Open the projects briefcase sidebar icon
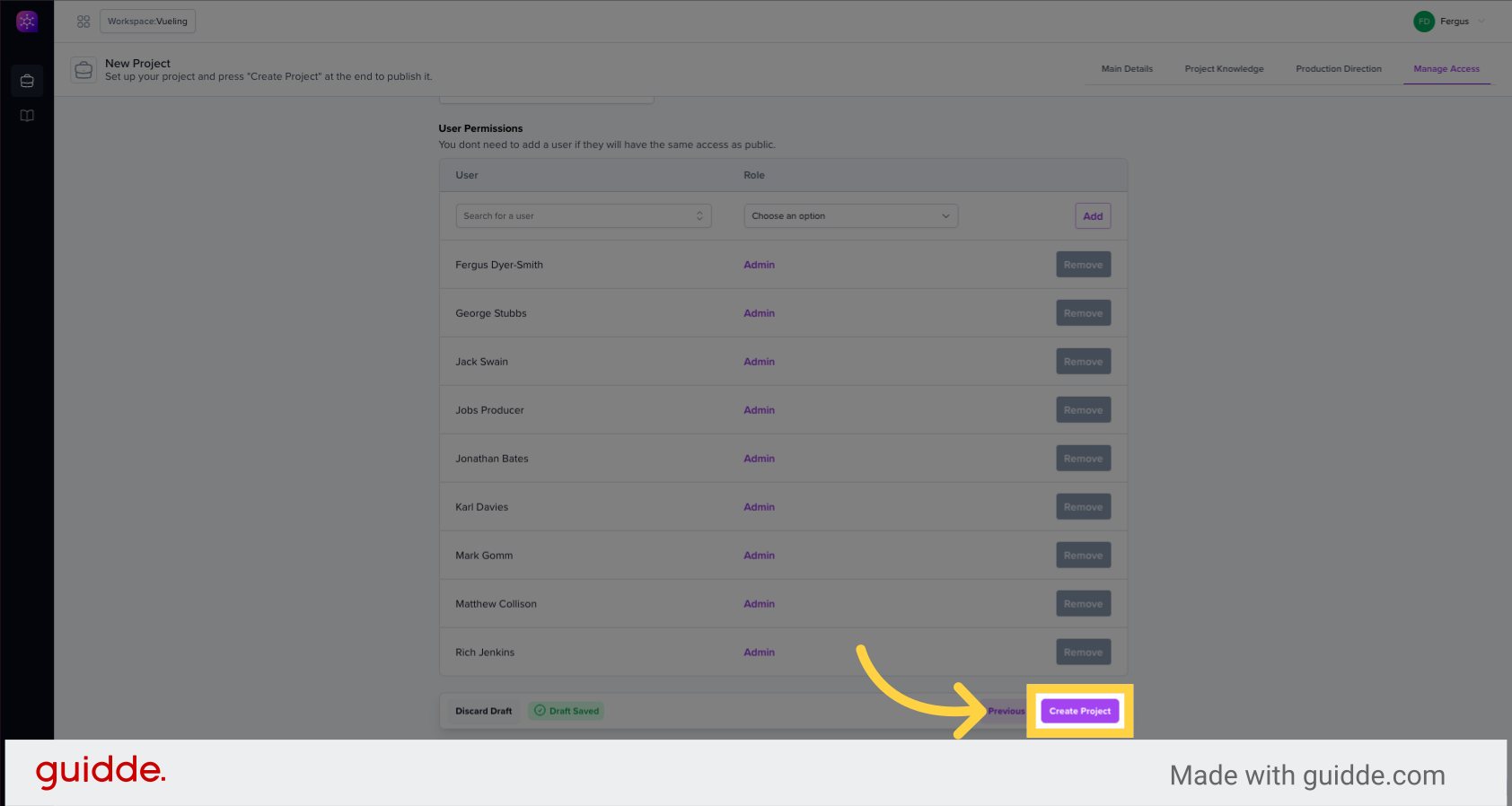The width and height of the screenshot is (1512, 806). click(x=27, y=81)
